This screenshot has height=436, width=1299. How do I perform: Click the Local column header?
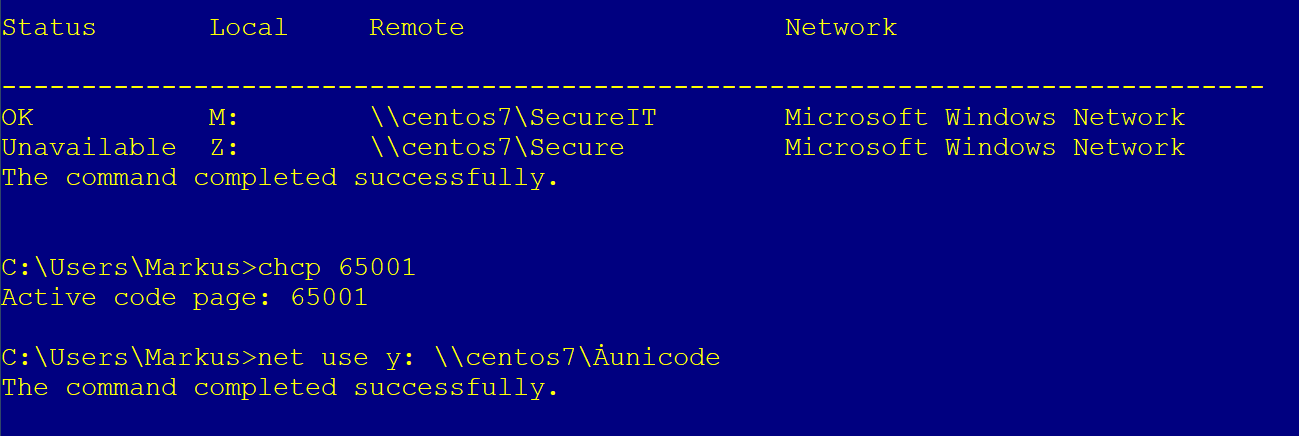click(x=248, y=28)
